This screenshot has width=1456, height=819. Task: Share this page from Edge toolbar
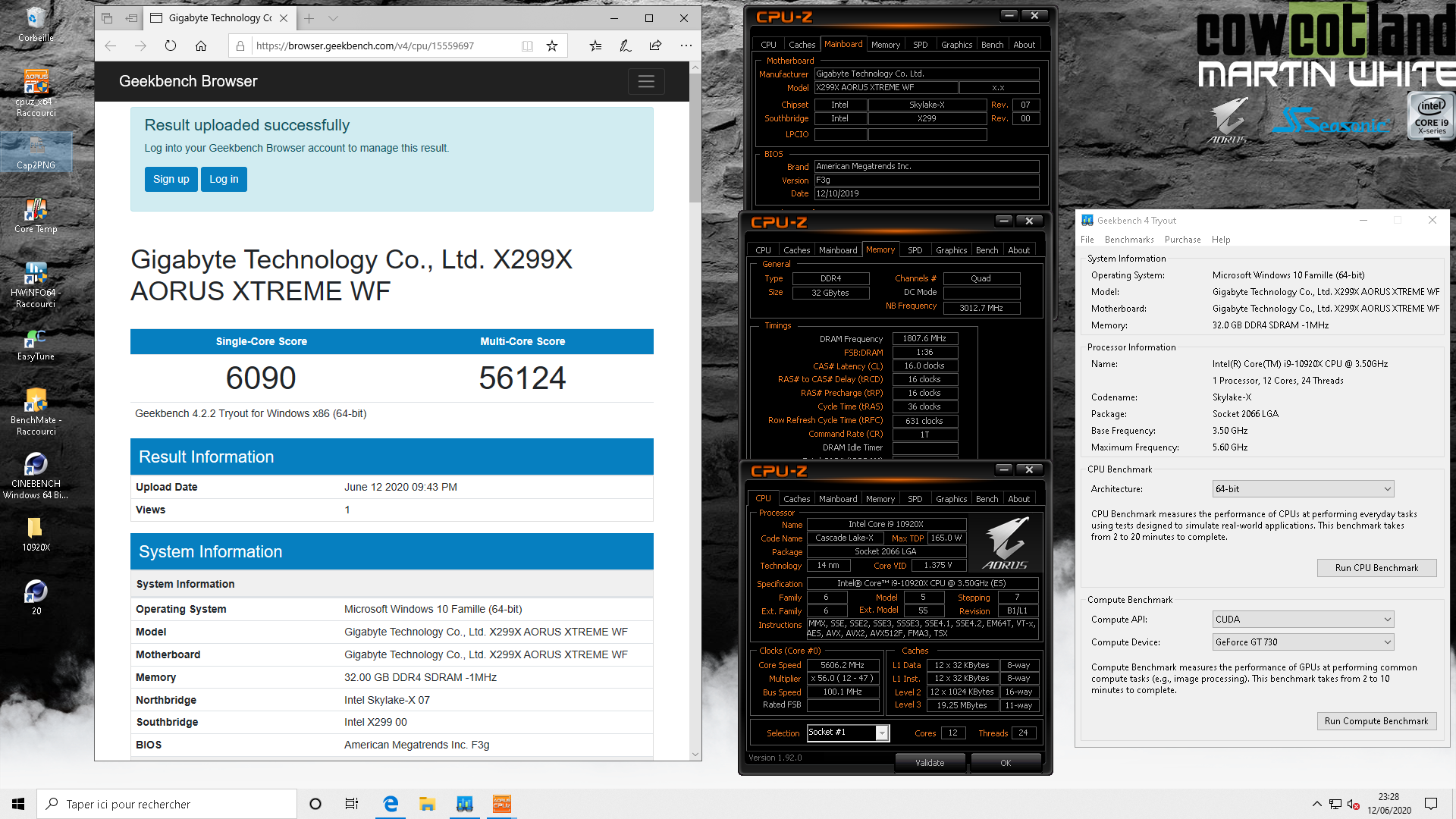point(656,46)
